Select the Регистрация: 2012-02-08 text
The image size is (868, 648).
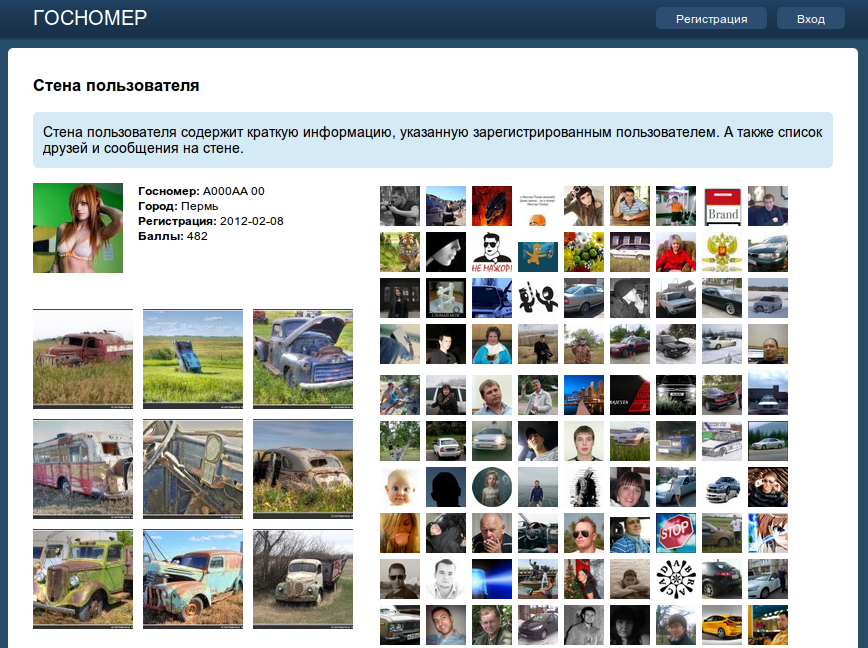coord(211,221)
